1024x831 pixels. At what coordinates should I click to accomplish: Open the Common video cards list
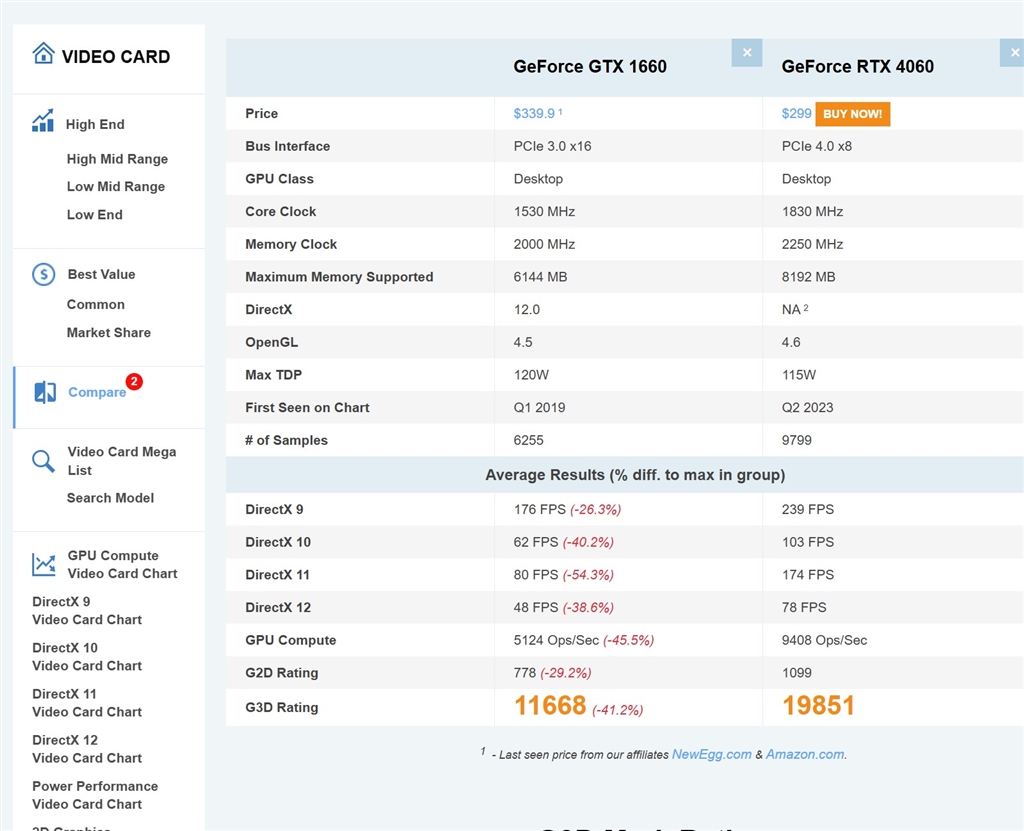[95, 304]
